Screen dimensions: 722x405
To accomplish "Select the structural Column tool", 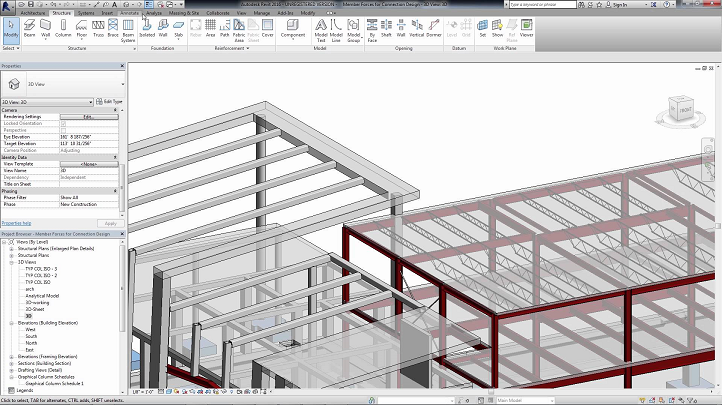I will 63,29.
